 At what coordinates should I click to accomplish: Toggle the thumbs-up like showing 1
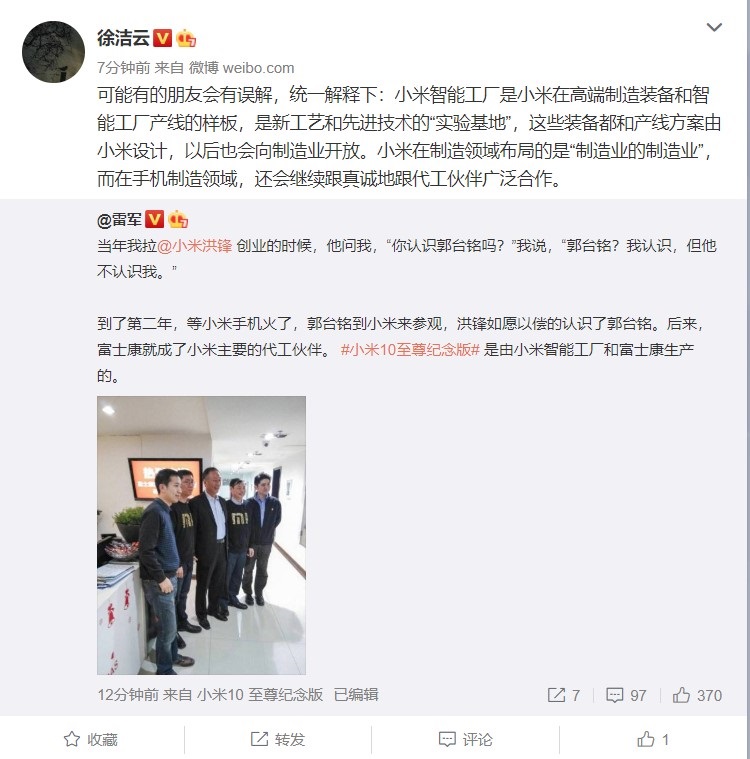(x=653, y=739)
